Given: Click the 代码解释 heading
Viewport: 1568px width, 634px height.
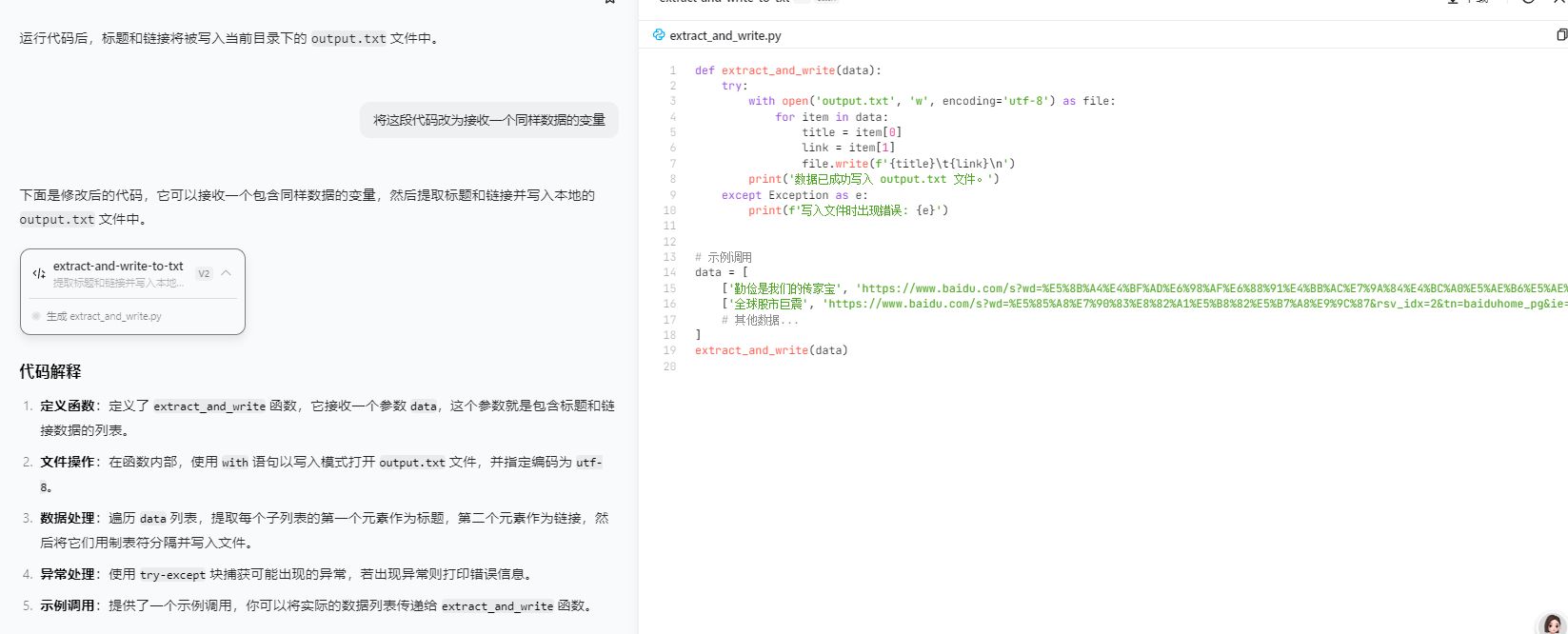Looking at the screenshot, I should click(50, 371).
